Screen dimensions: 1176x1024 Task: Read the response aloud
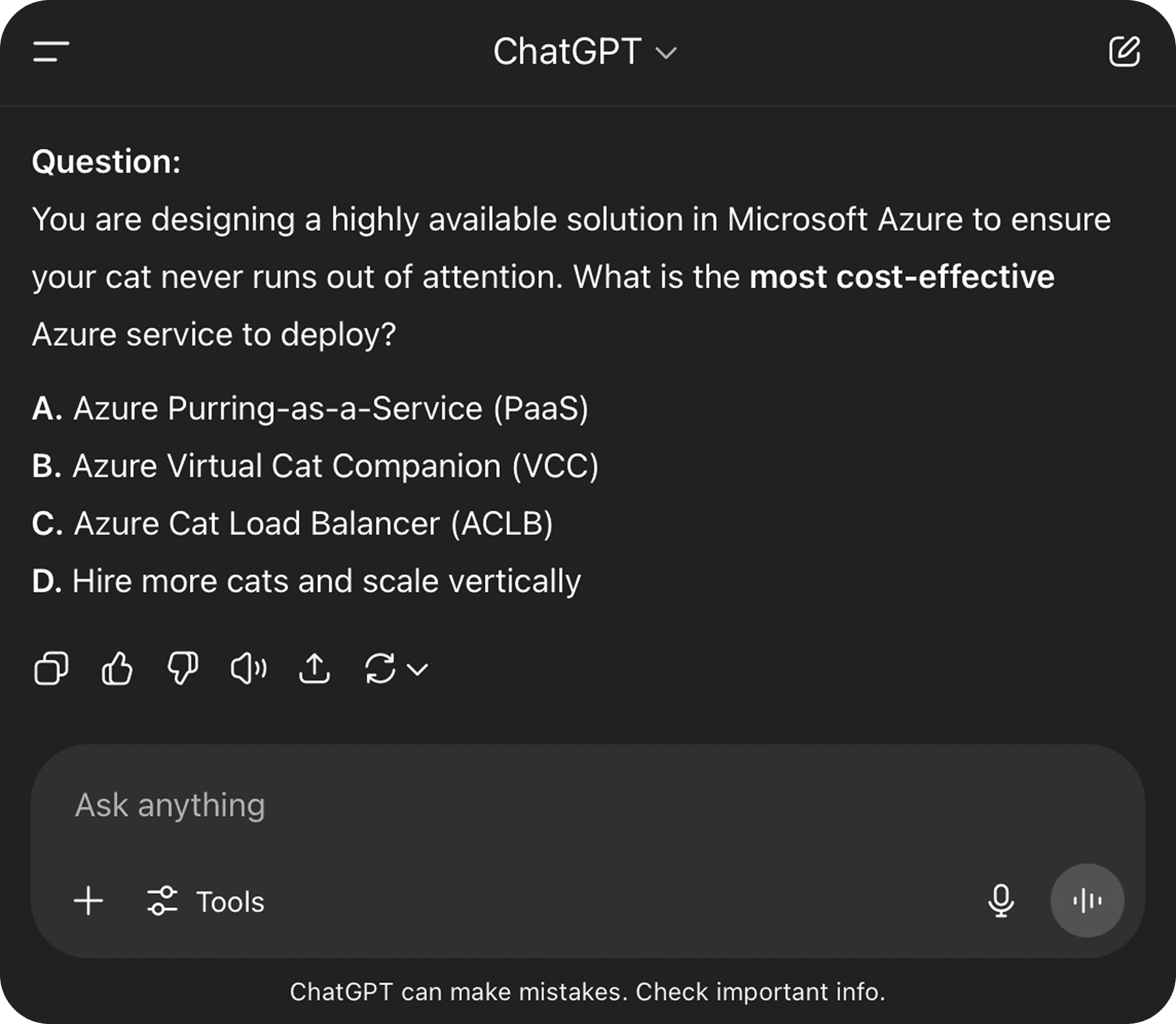coord(249,669)
